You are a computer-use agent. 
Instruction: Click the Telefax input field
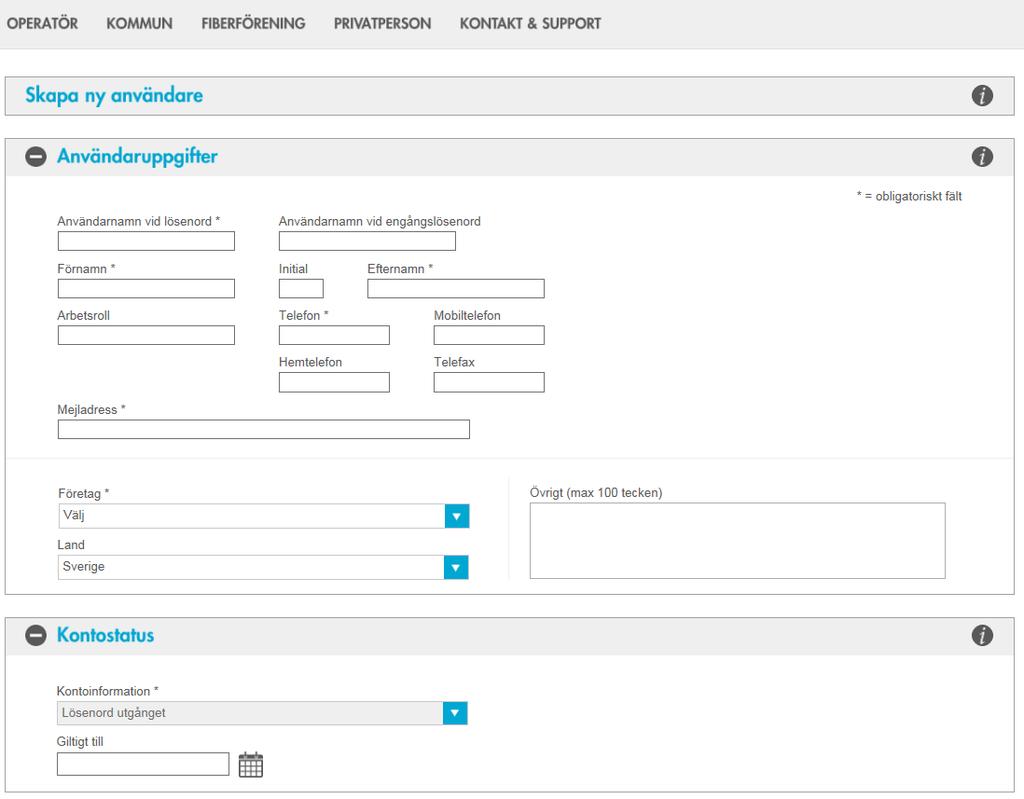[489, 382]
